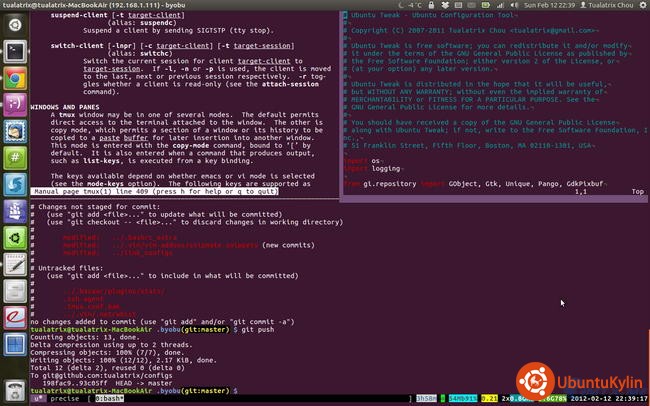This screenshot has width=650, height=406.
Task: Click the 'To git@github.com:tualatrix/configs' line
Action: tap(101, 376)
